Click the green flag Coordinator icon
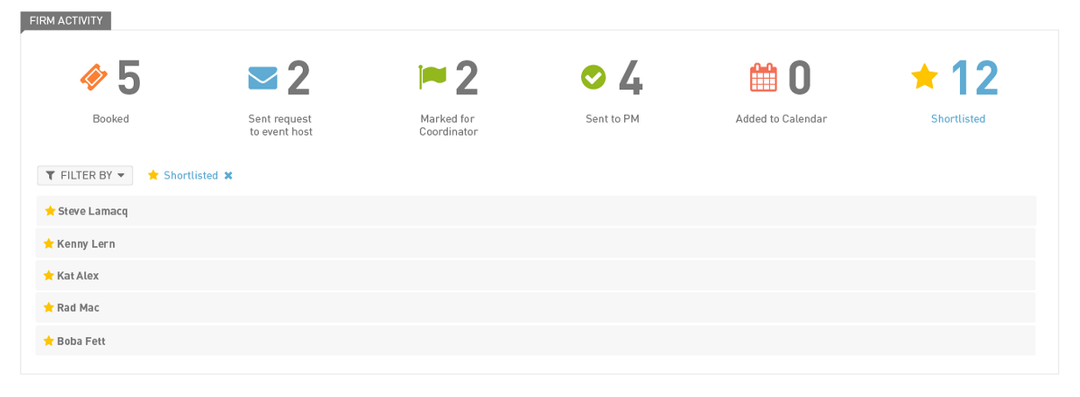 coord(432,77)
